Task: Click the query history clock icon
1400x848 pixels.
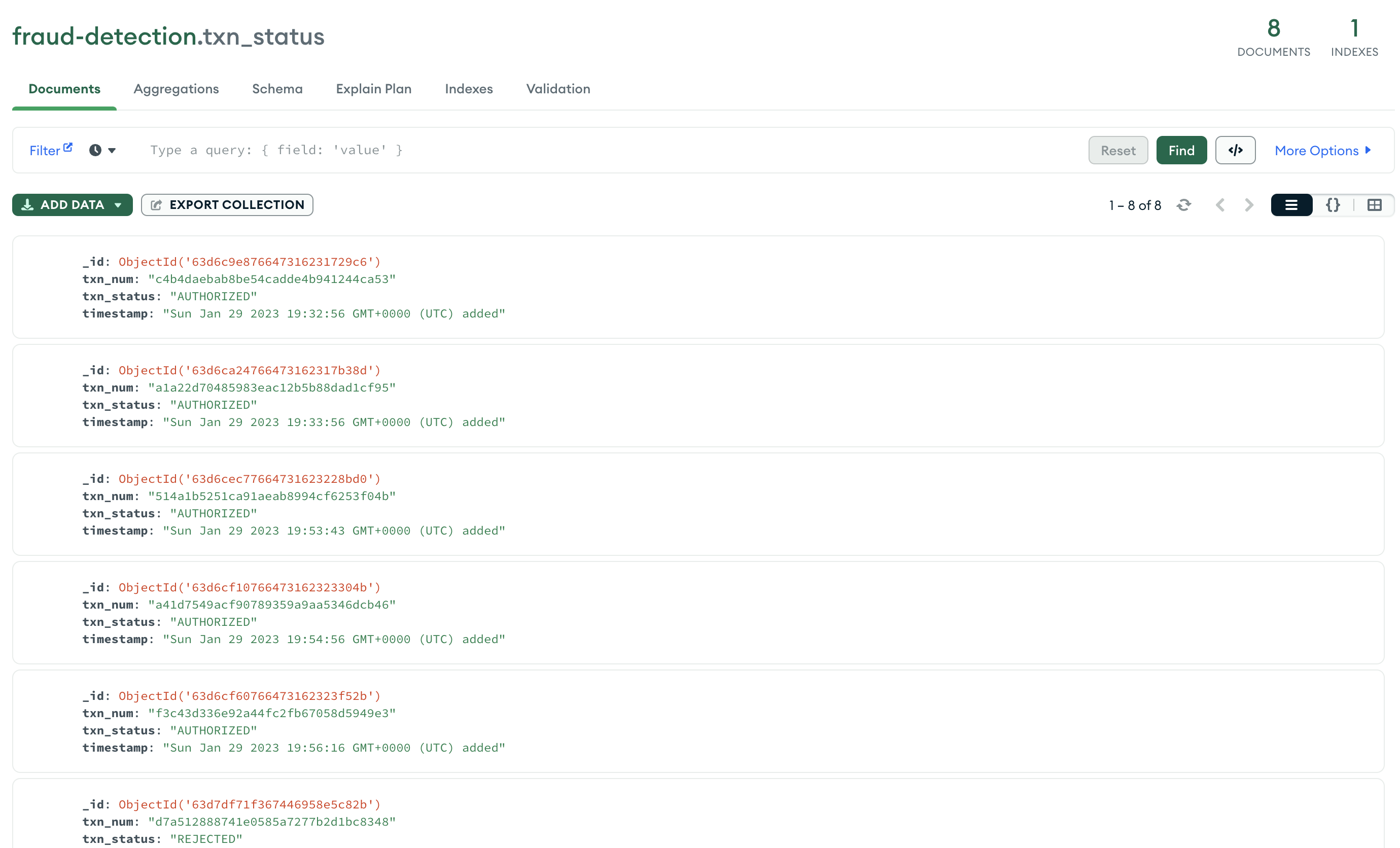Action: [95, 151]
